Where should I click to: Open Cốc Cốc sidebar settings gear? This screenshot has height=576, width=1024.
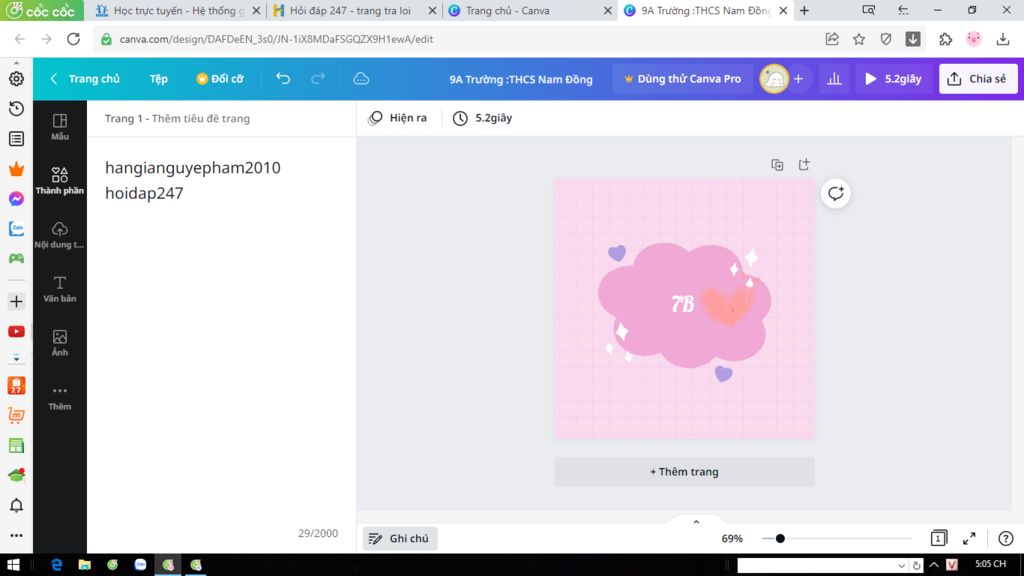click(16, 78)
